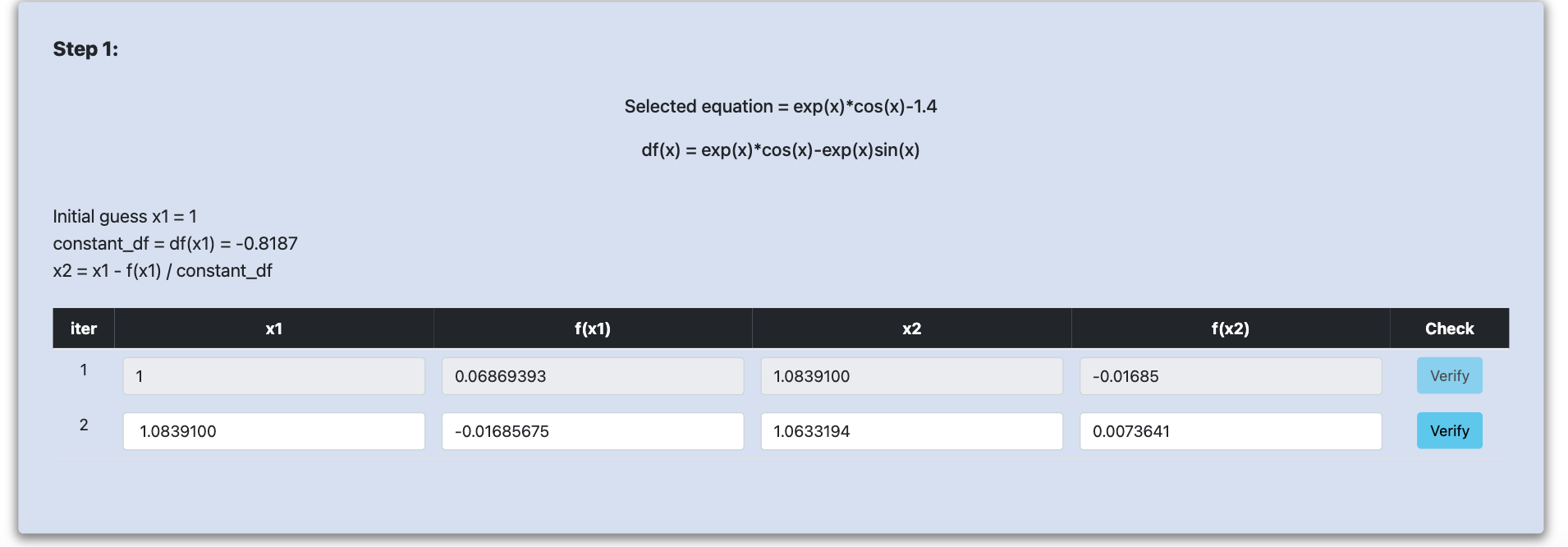Select the f(x1) field showing 0.06869393
Image resolution: width=1568 pixels, height=547 pixels.
click(x=593, y=376)
